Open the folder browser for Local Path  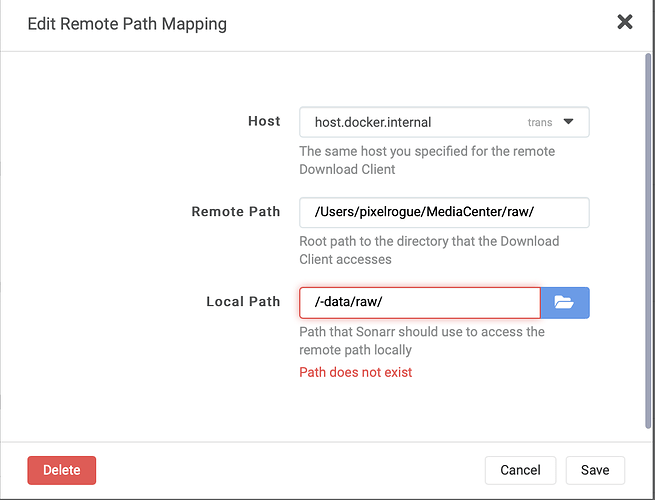click(x=565, y=302)
